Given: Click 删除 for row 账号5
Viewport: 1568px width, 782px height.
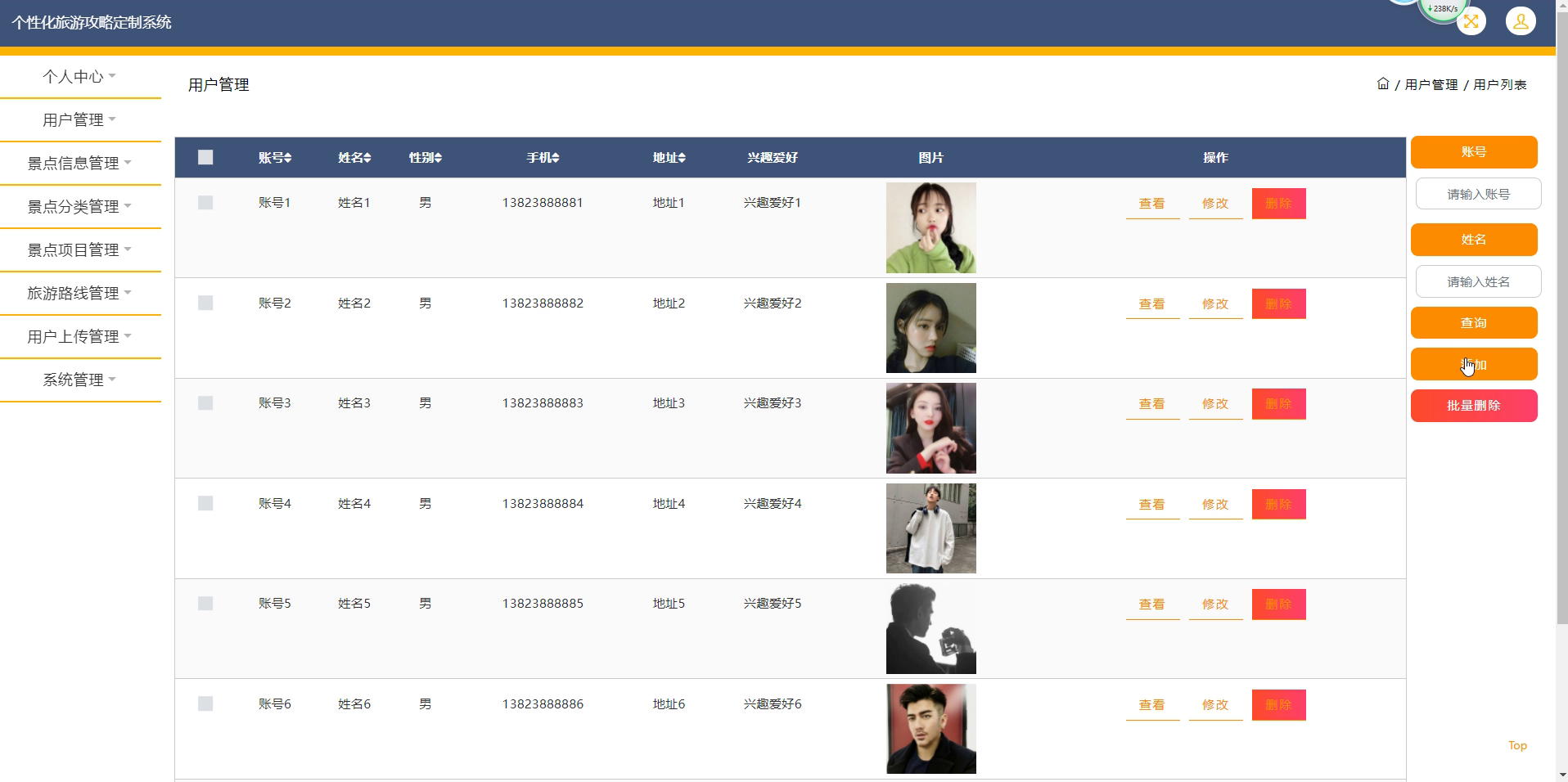Looking at the screenshot, I should coord(1278,604).
